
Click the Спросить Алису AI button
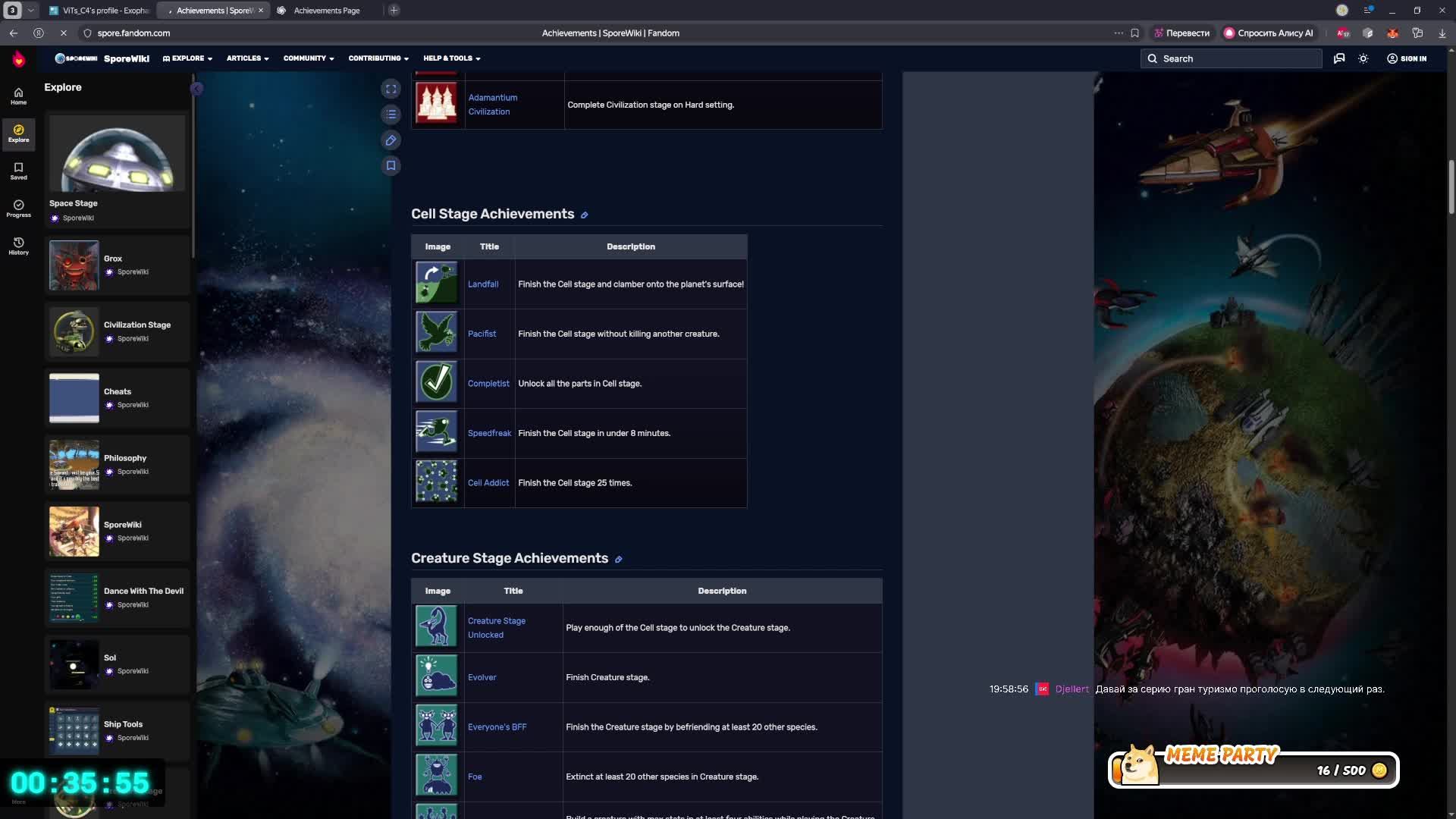pos(1268,33)
